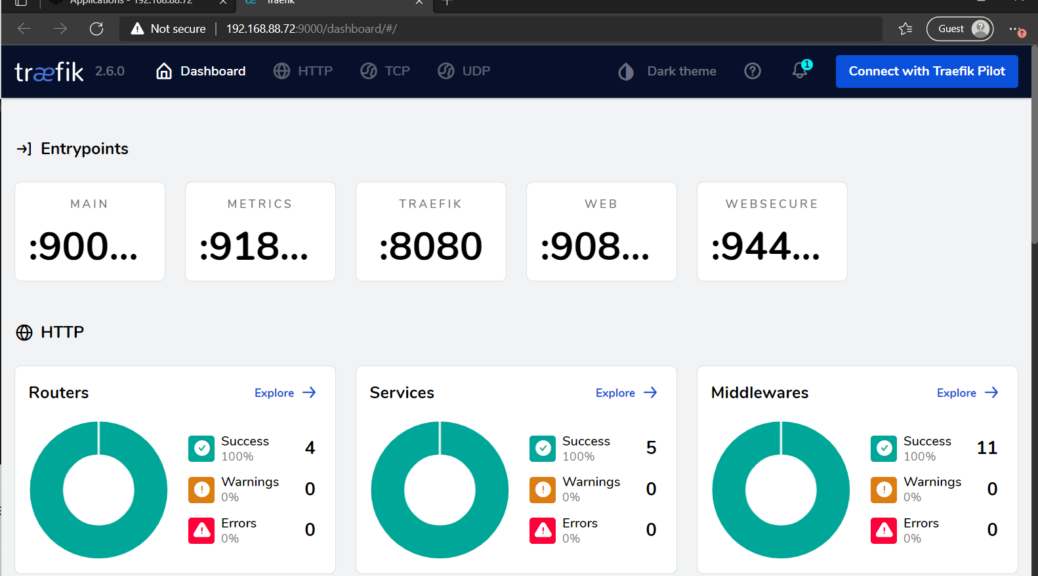Click the Traefik version 2.6.0 label

[109, 72]
